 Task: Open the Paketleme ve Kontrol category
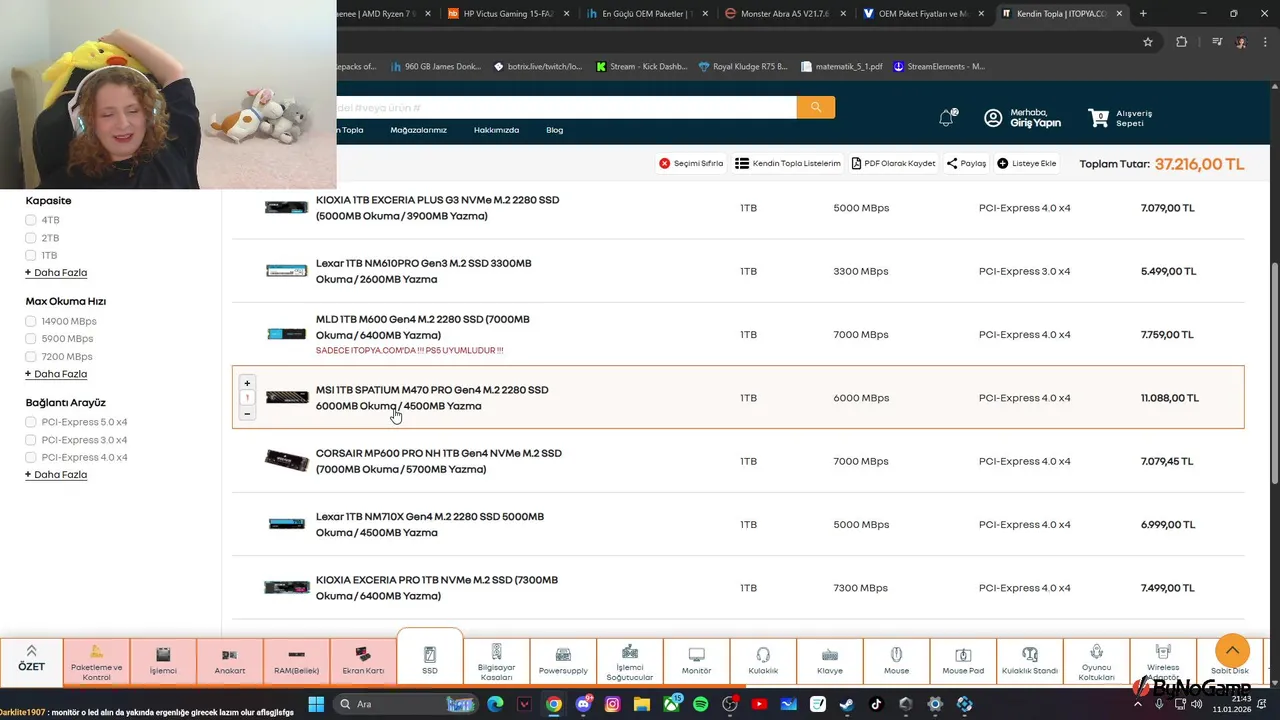pos(97,661)
